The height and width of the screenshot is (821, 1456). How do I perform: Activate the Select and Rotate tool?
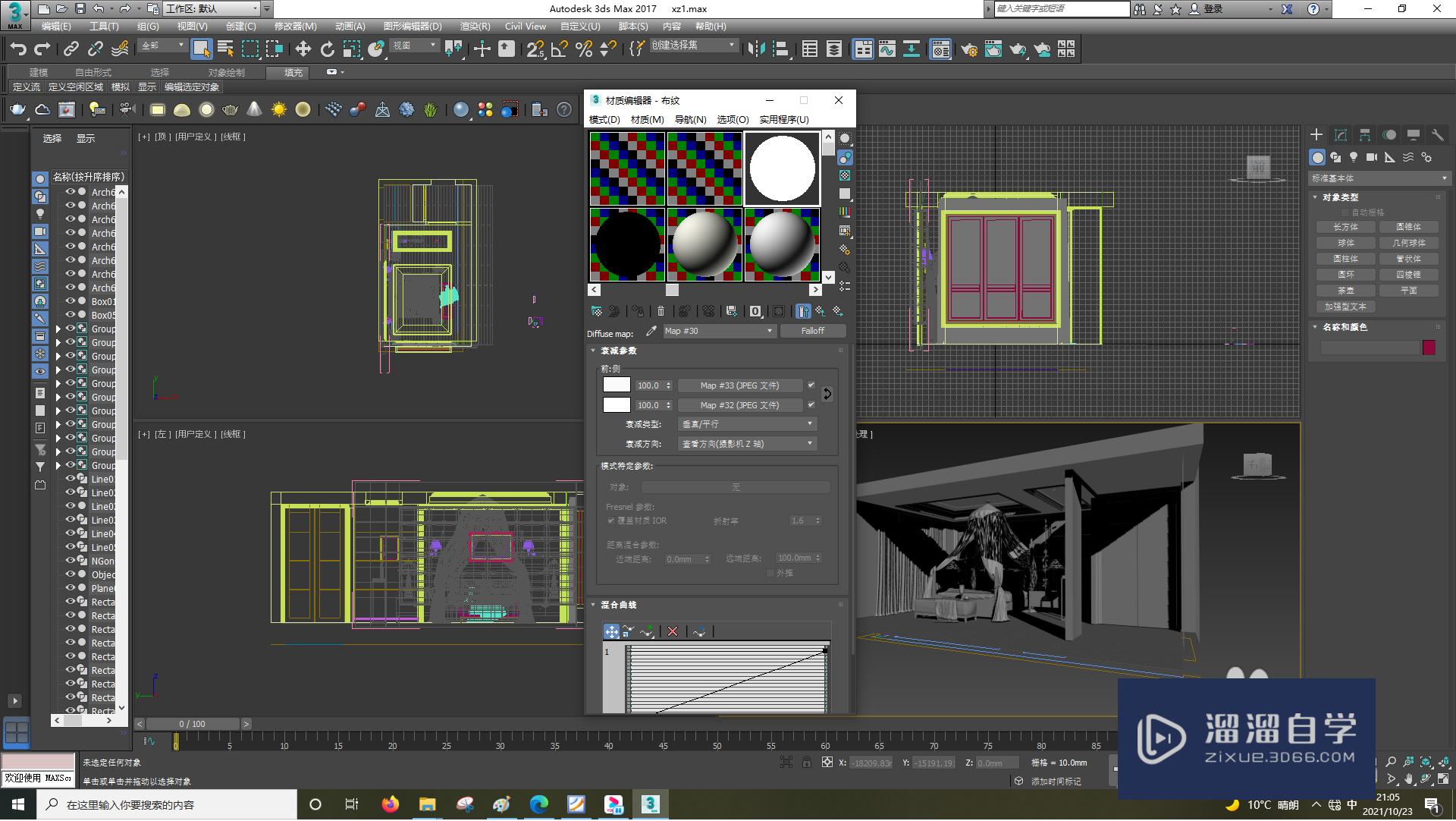click(x=327, y=49)
